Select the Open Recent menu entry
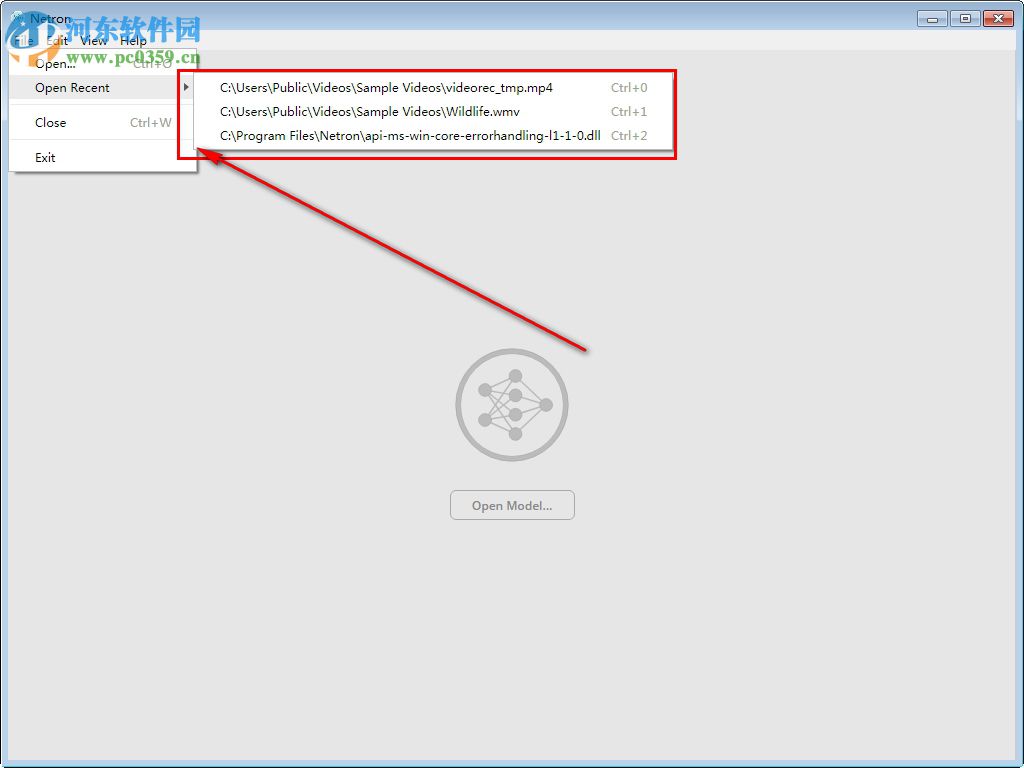This screenshot has height=768, width=1024. click(x=103, y=88)
